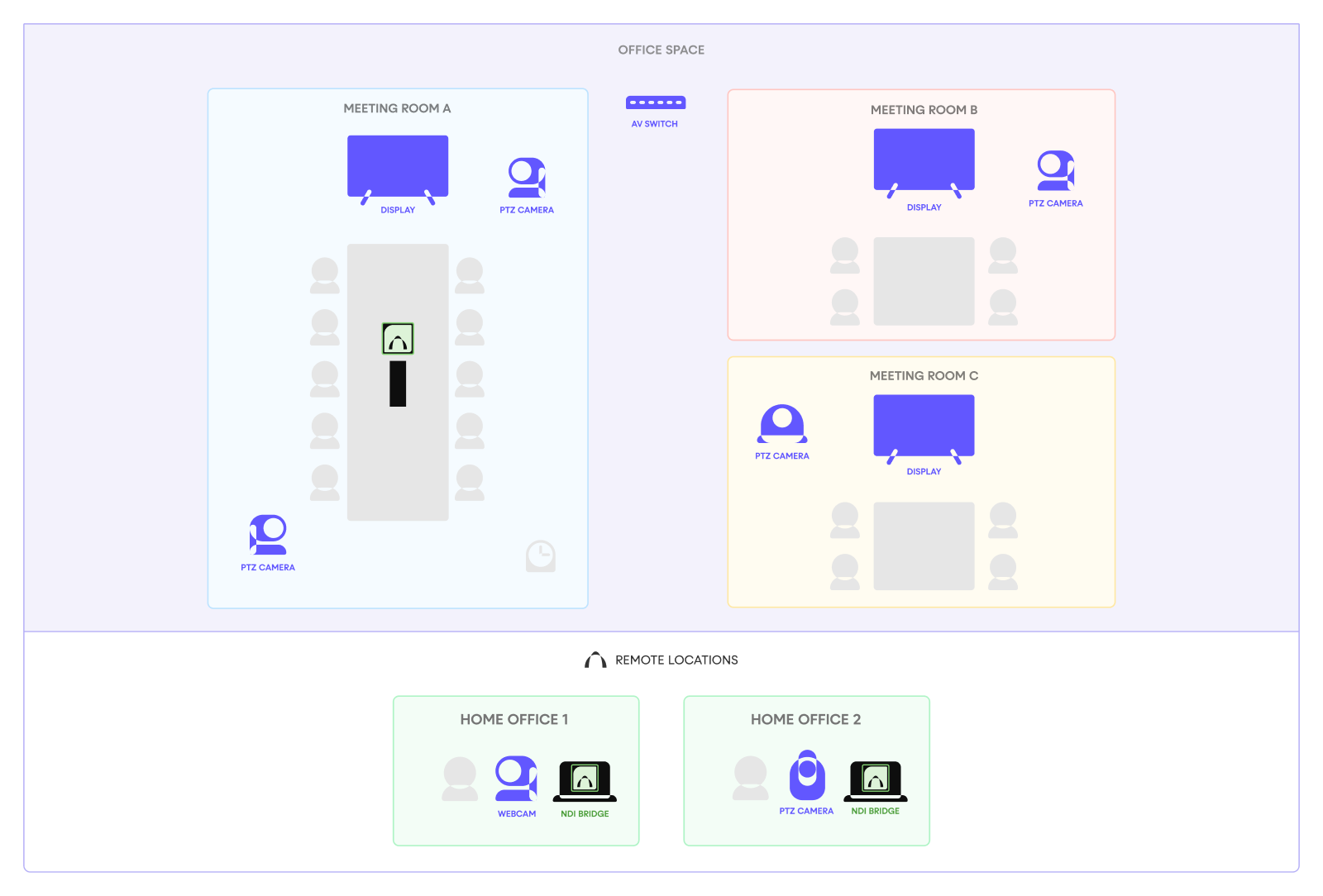1323x896 pixels.
Task: Click the REMOTE LOCATIONS label
Action: pyautogui.click(x=676, y=660)
